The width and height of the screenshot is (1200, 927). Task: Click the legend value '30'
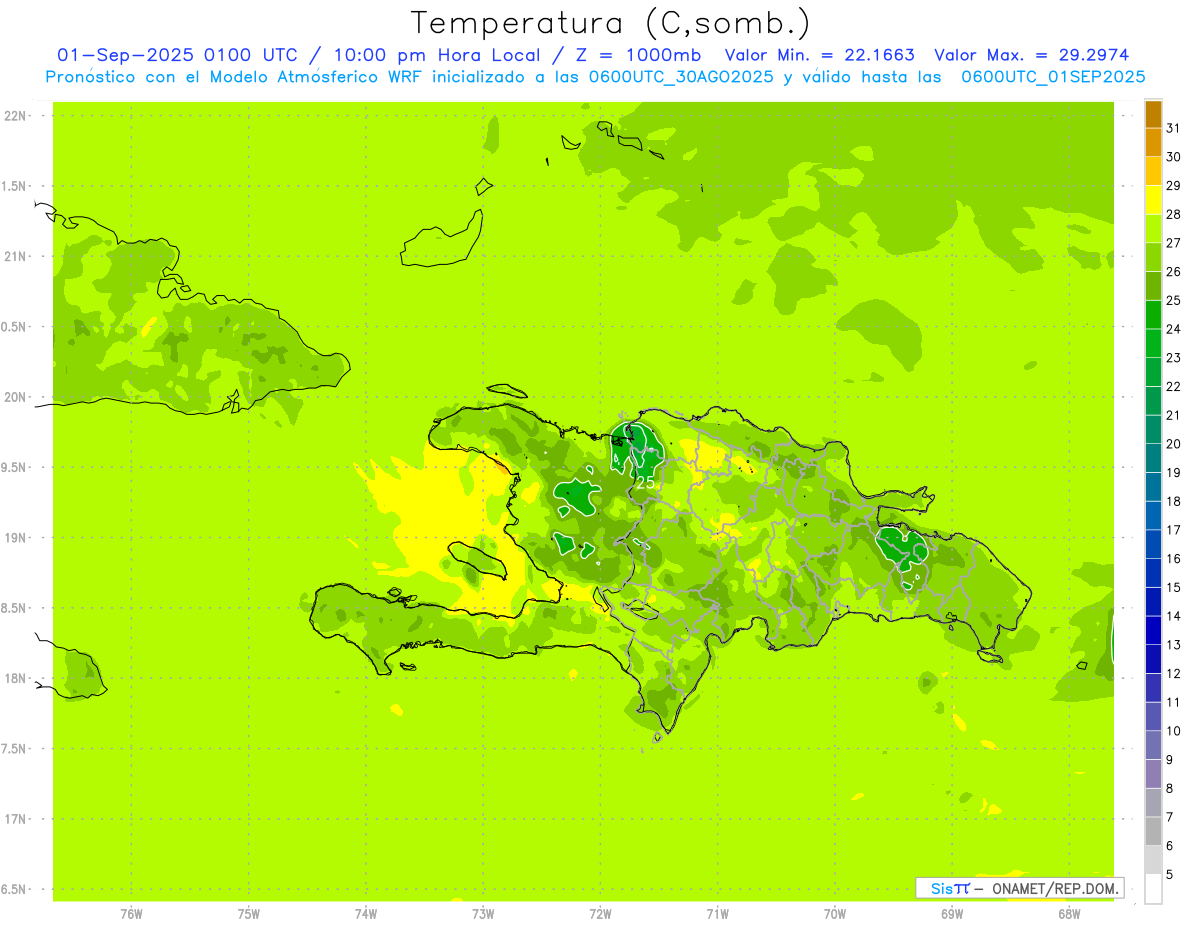(x=1174, y=157)
